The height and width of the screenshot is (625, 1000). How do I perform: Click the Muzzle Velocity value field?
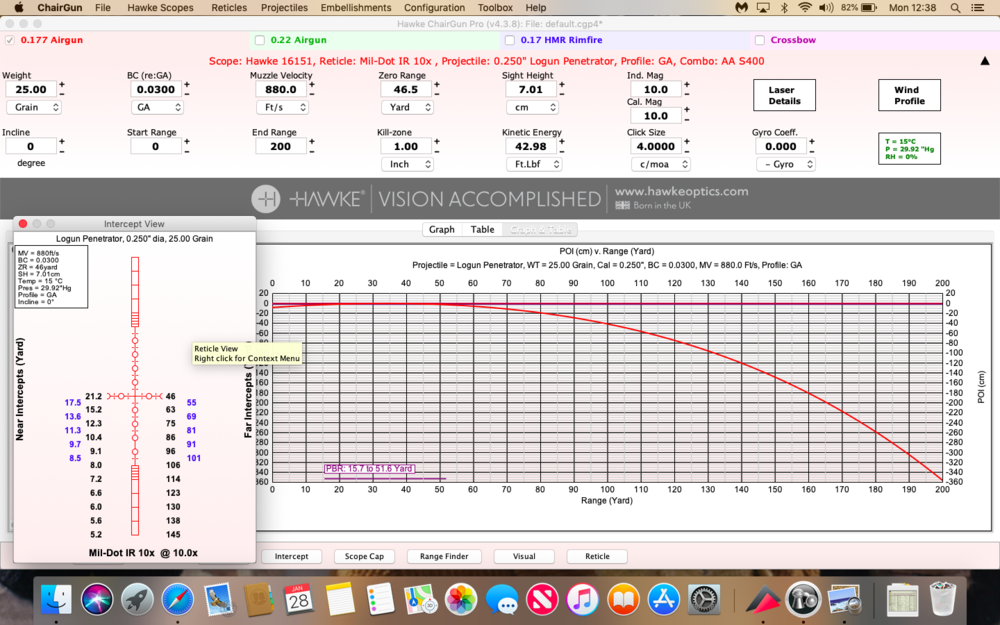point(281,89)
